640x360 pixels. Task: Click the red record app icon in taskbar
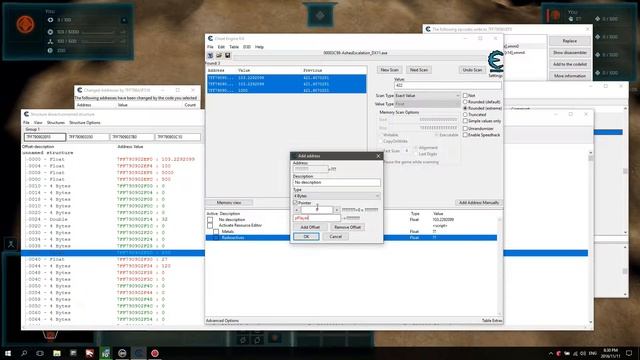155,353
